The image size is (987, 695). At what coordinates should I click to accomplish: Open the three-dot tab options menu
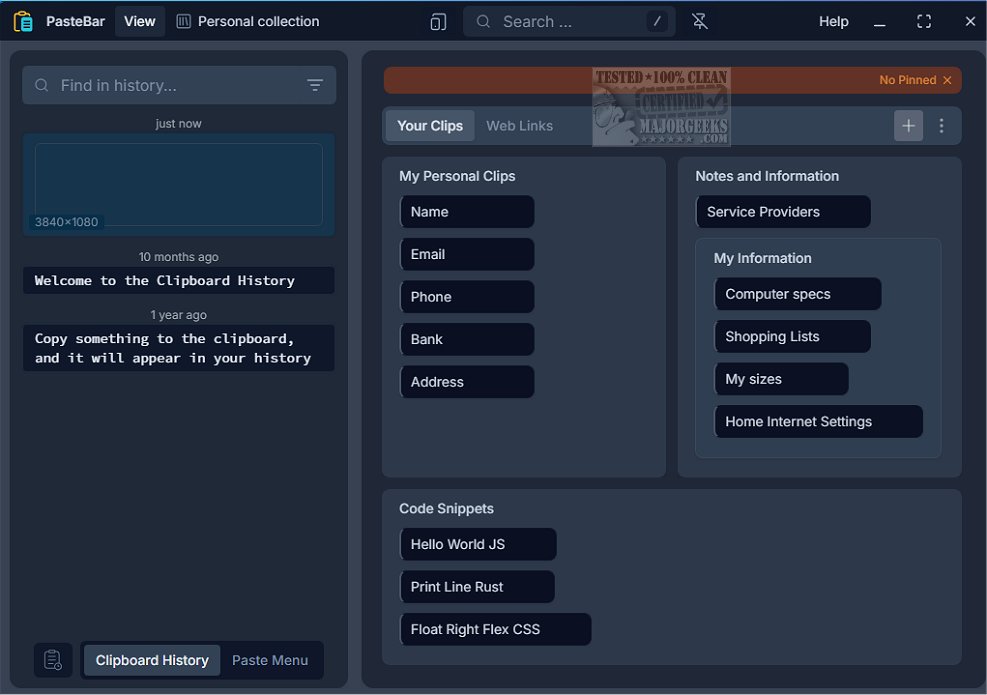coord(941,126)
